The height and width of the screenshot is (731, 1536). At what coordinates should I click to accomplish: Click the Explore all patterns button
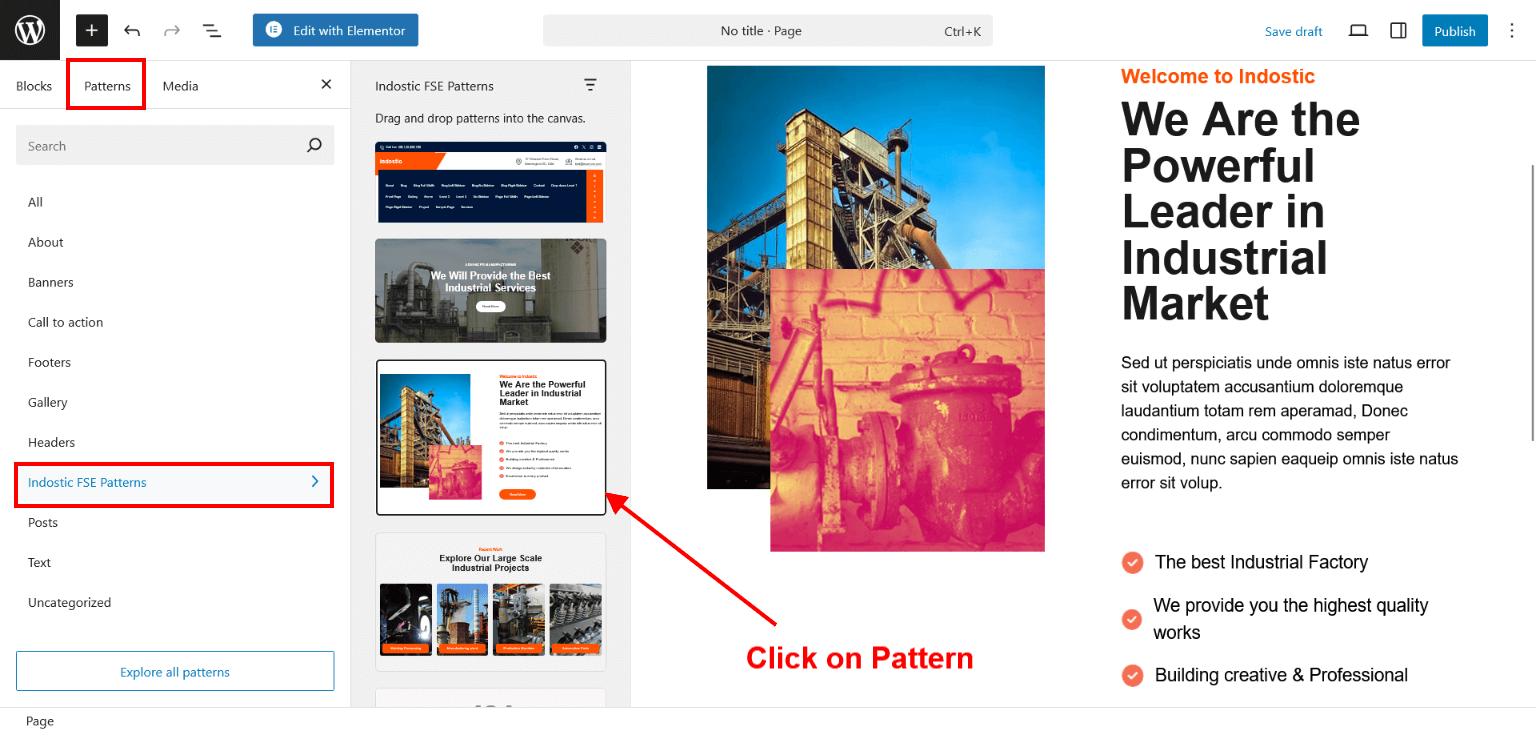tap(175, 672)
